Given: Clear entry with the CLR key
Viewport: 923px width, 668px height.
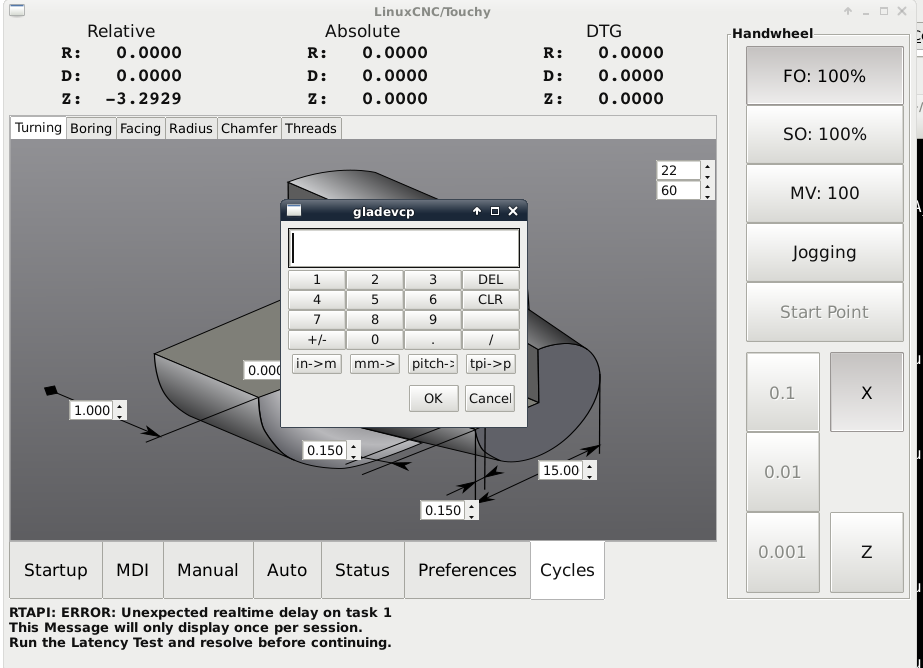Looking at the screenshot, I should [x=491, y=300].
